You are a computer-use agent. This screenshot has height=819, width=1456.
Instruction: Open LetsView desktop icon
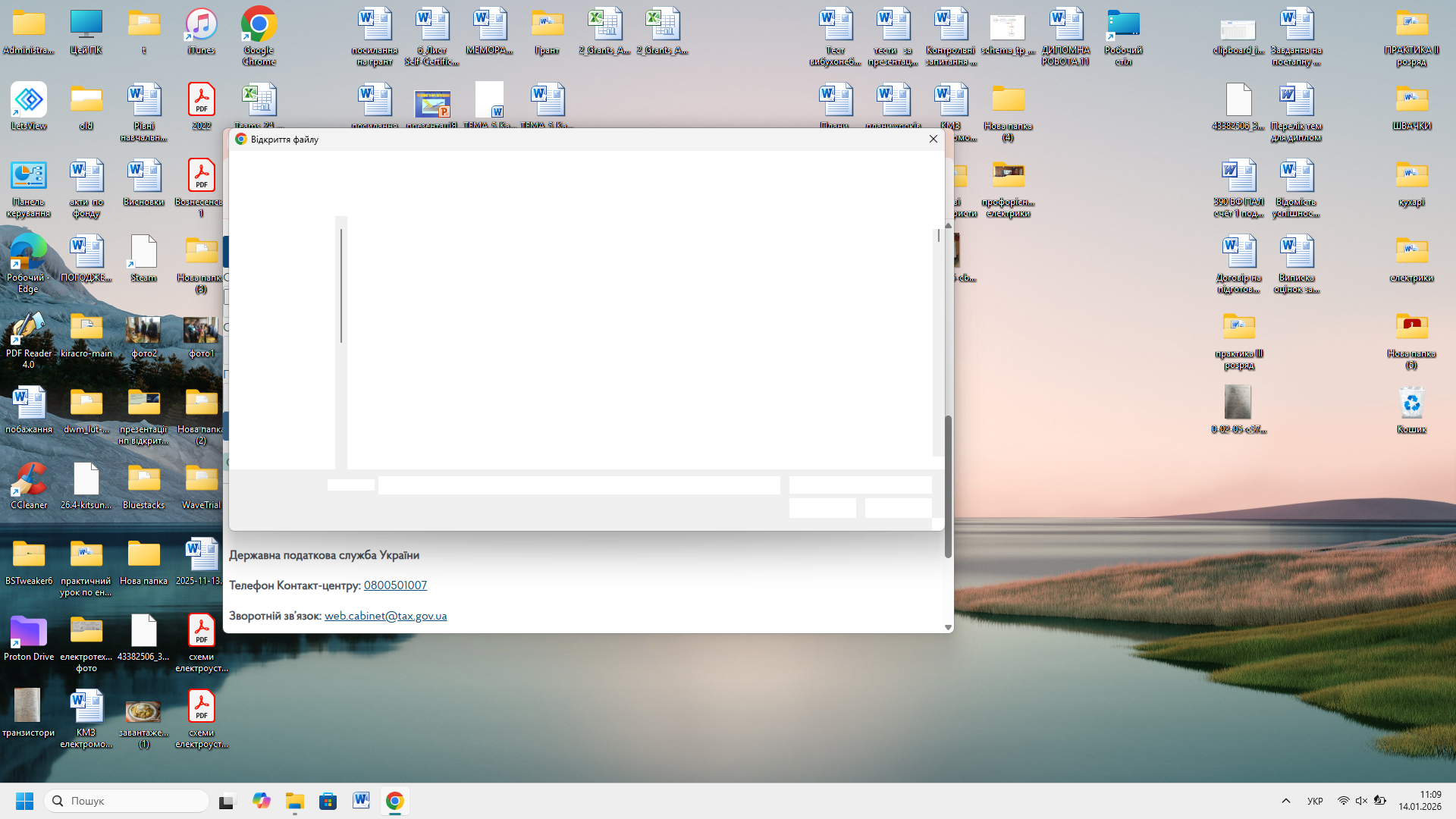click(28, 102)
